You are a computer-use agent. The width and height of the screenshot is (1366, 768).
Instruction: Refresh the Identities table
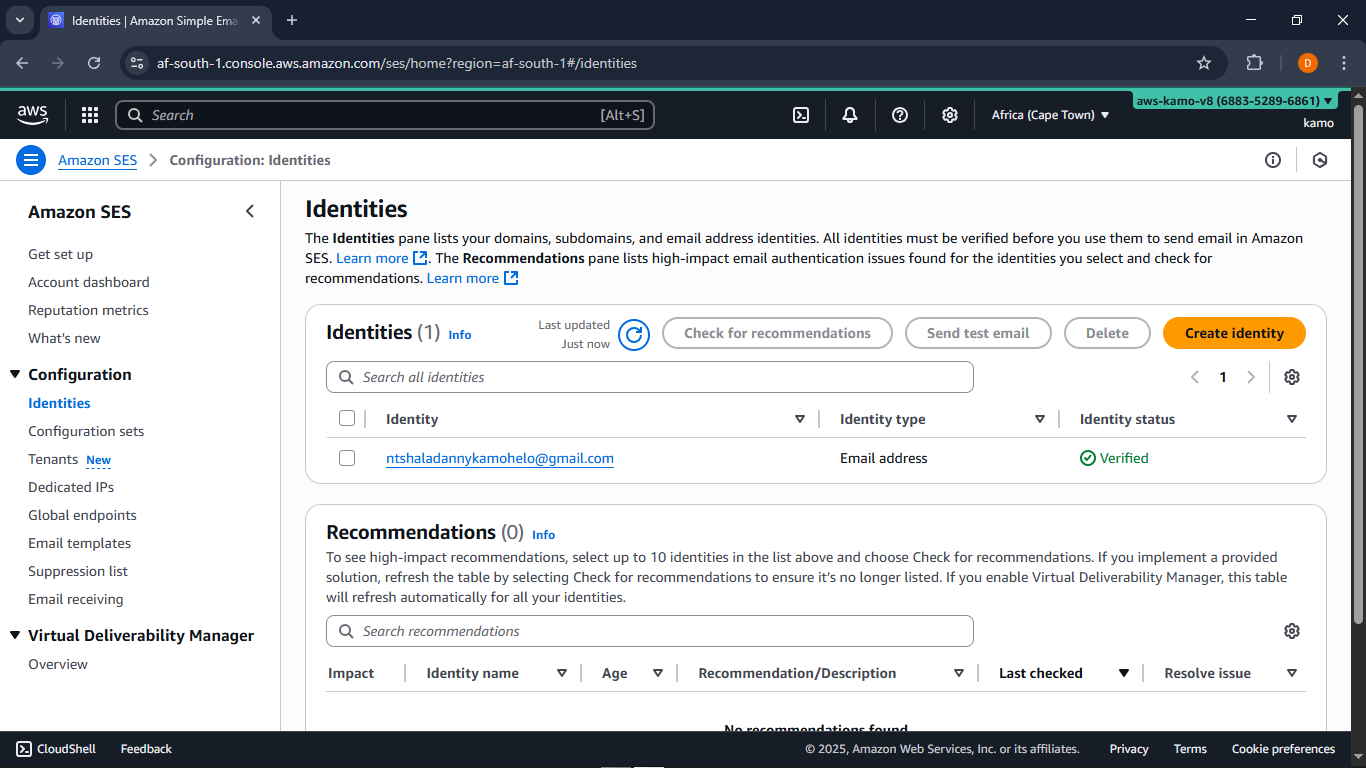point(634,334)
